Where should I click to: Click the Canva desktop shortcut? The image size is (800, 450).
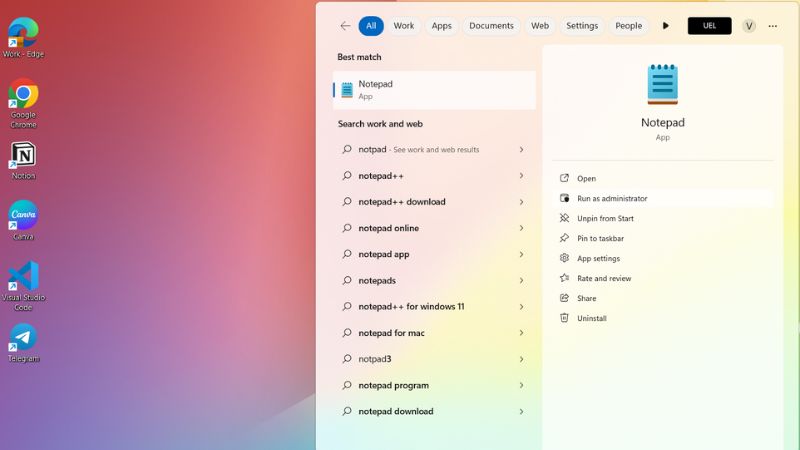tap(23, 216)
